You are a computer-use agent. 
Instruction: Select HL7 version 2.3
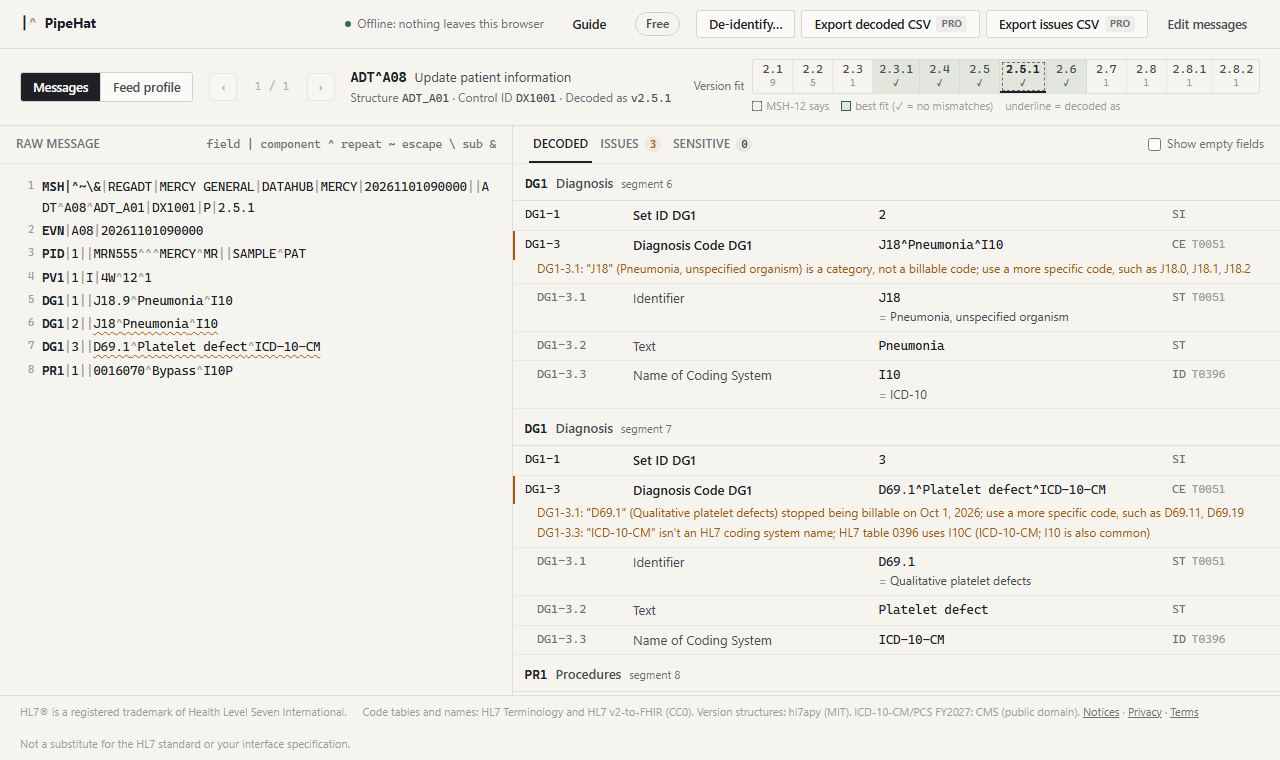coord(853,76)
